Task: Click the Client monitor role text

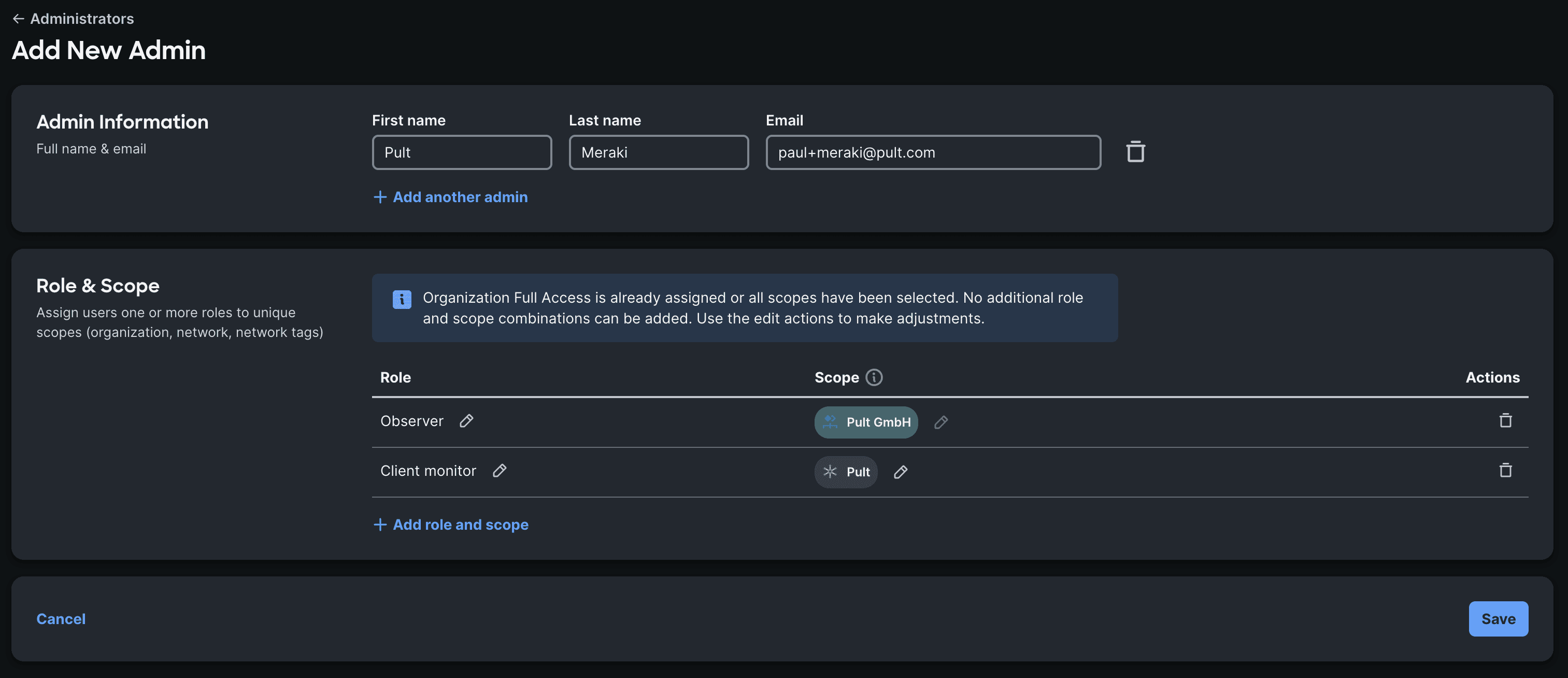Action: click(x=428, y=471)
